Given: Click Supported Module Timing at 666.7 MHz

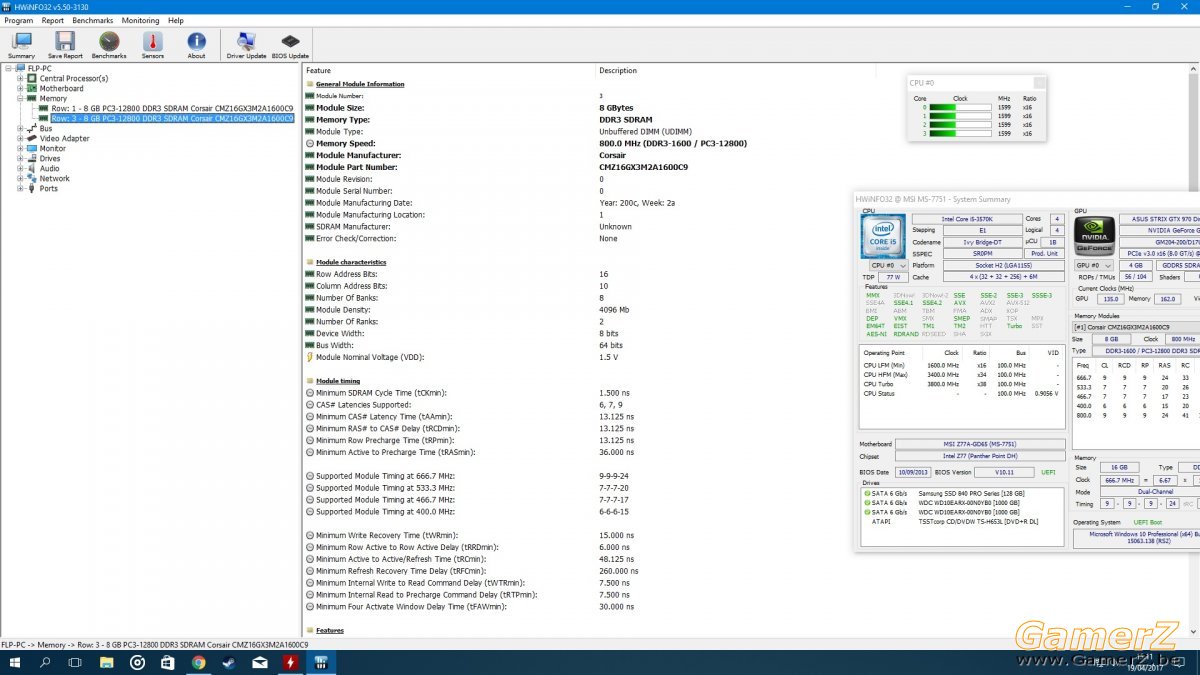Looking at the screenshot, I should (x=385, y=476).
